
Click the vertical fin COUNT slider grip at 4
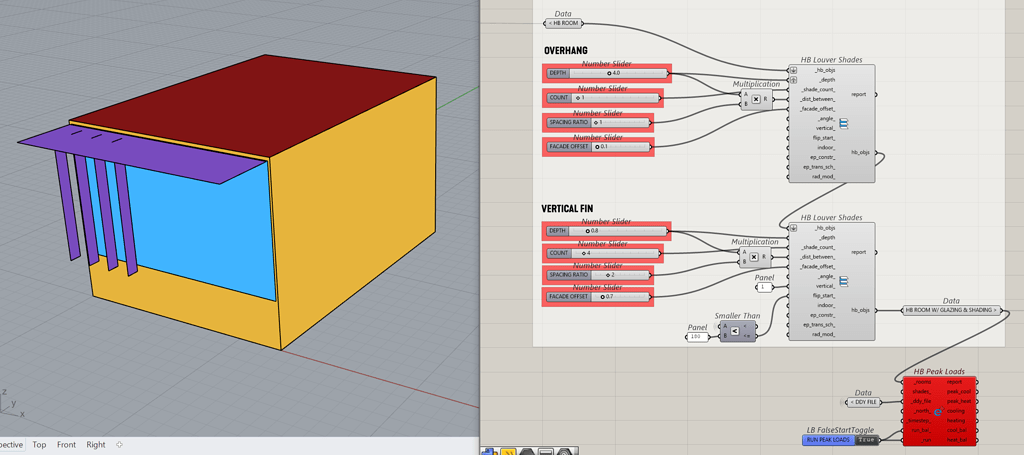583,253
